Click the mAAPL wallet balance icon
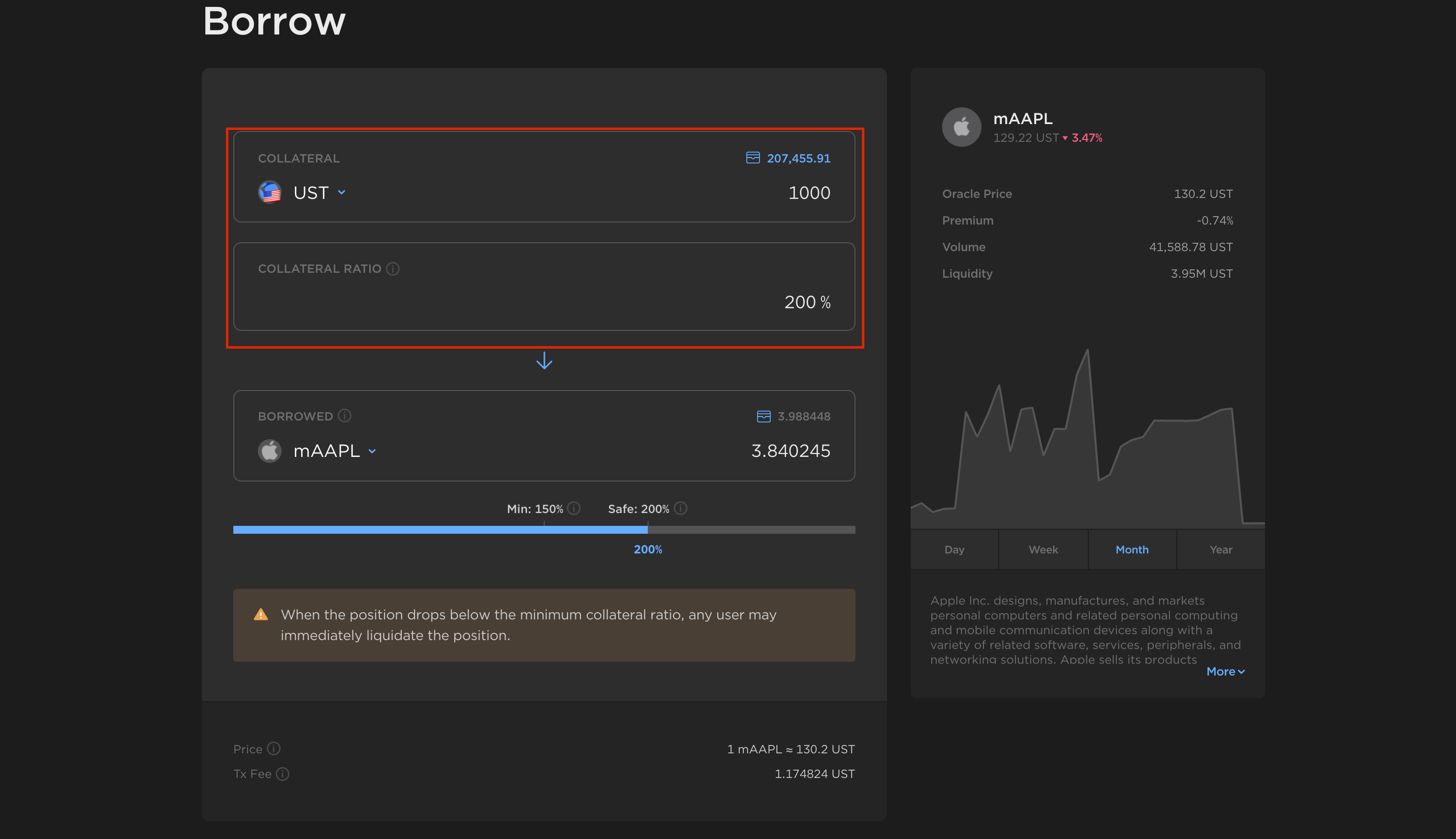Viewport: 1456px width, 839px height. [764, 416]
